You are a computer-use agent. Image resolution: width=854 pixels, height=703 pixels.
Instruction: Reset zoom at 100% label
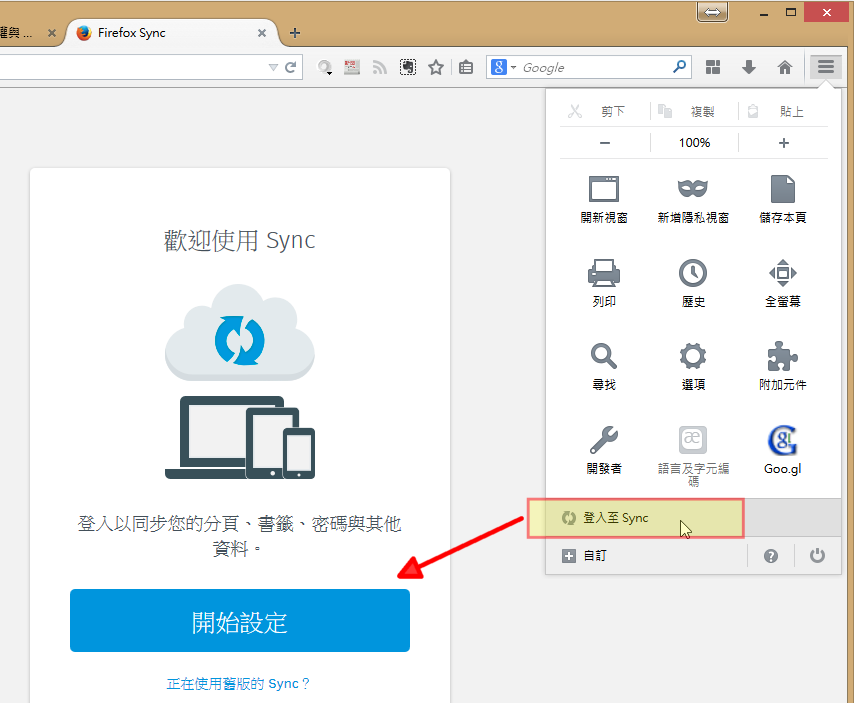(x=694, y=143)
